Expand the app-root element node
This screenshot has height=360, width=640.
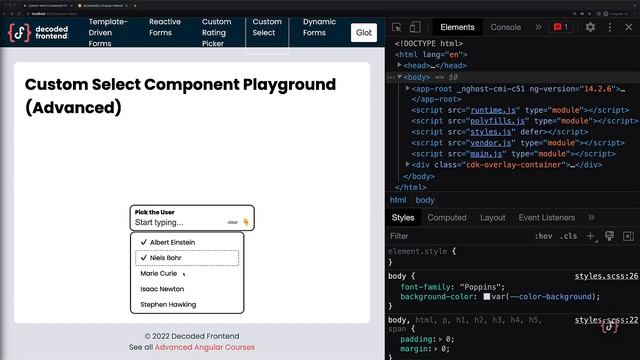[x=407, y=88]
